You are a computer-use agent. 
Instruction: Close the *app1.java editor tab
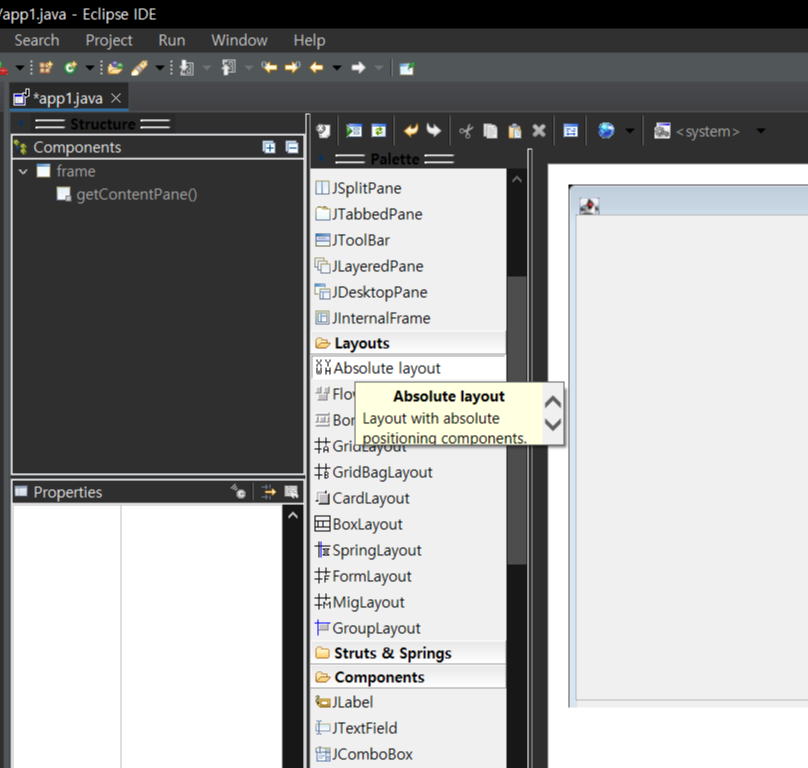(x=116, y=98)
